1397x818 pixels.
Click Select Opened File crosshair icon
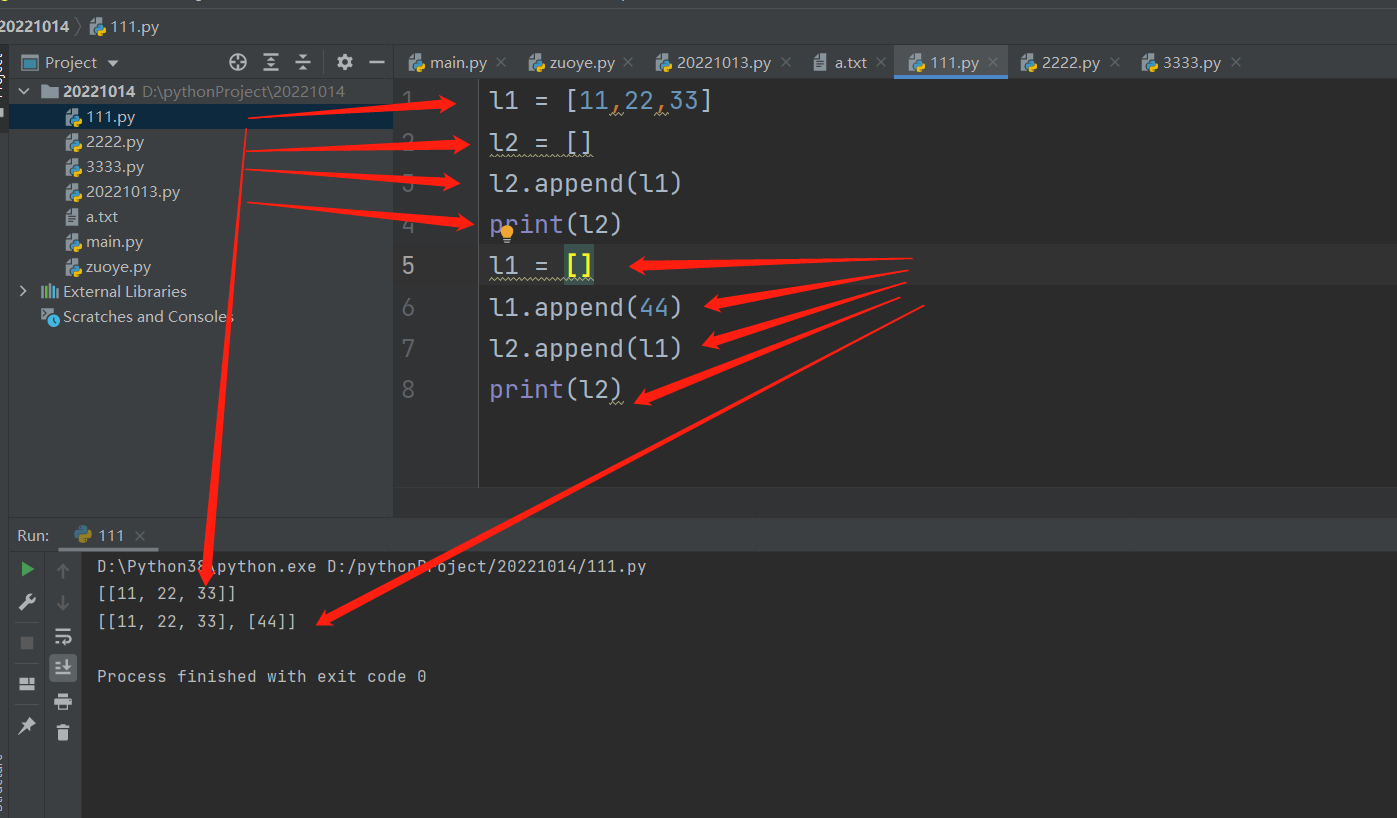click(x=238, y=62)
